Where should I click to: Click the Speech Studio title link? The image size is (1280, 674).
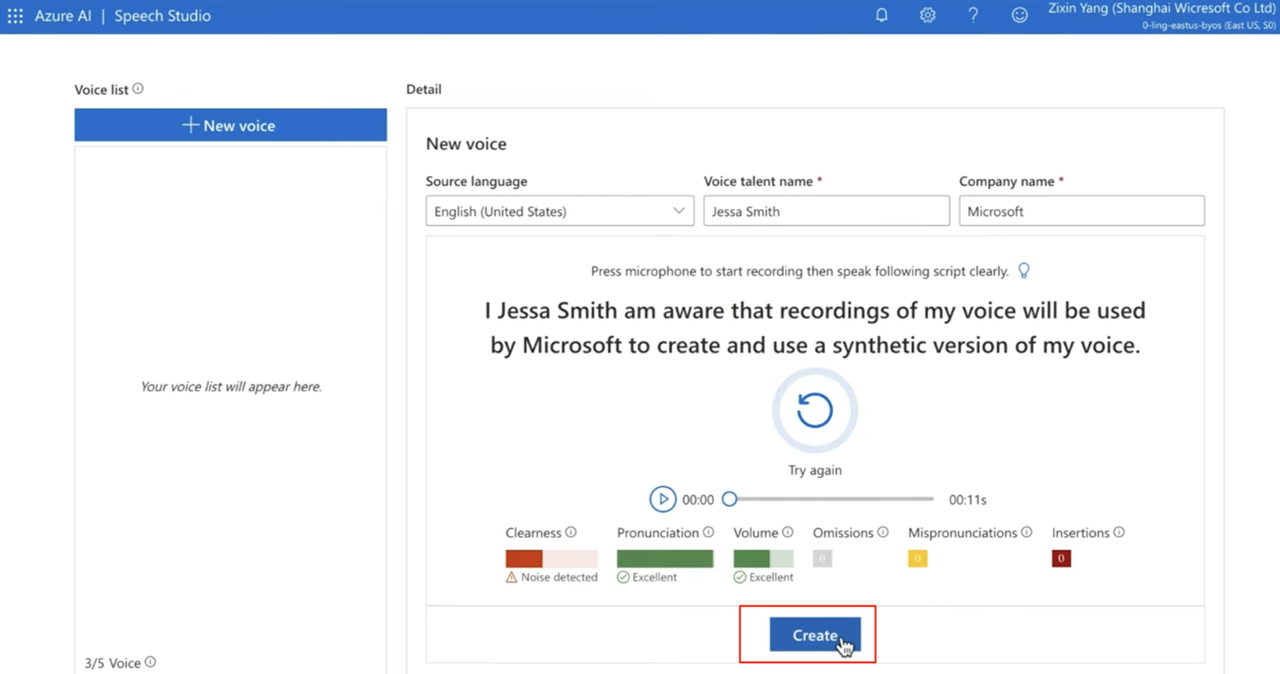[162, 16]
